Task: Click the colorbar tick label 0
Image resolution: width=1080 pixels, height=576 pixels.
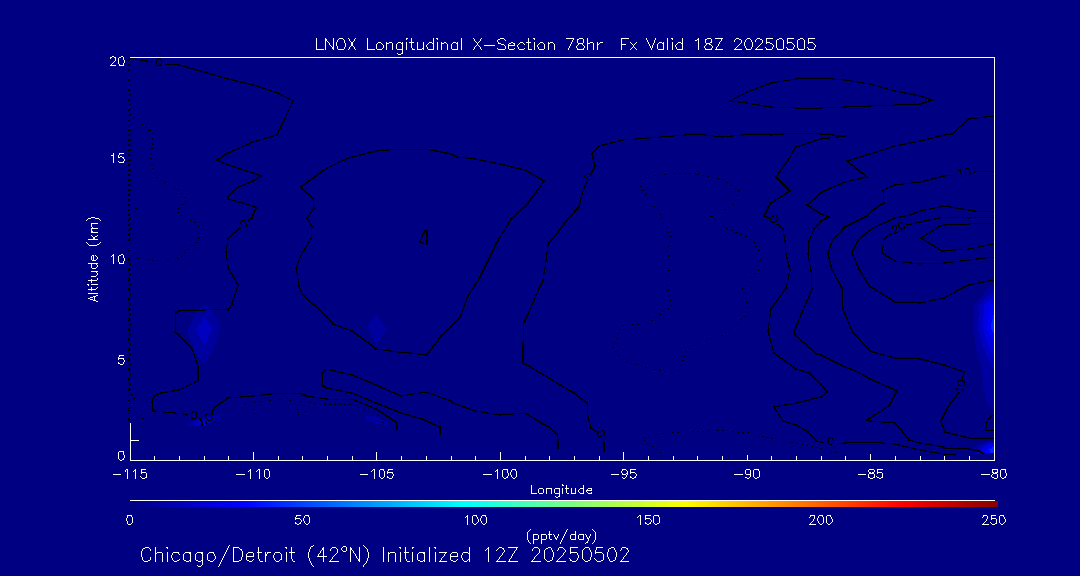Action: (x=129, y=520)
